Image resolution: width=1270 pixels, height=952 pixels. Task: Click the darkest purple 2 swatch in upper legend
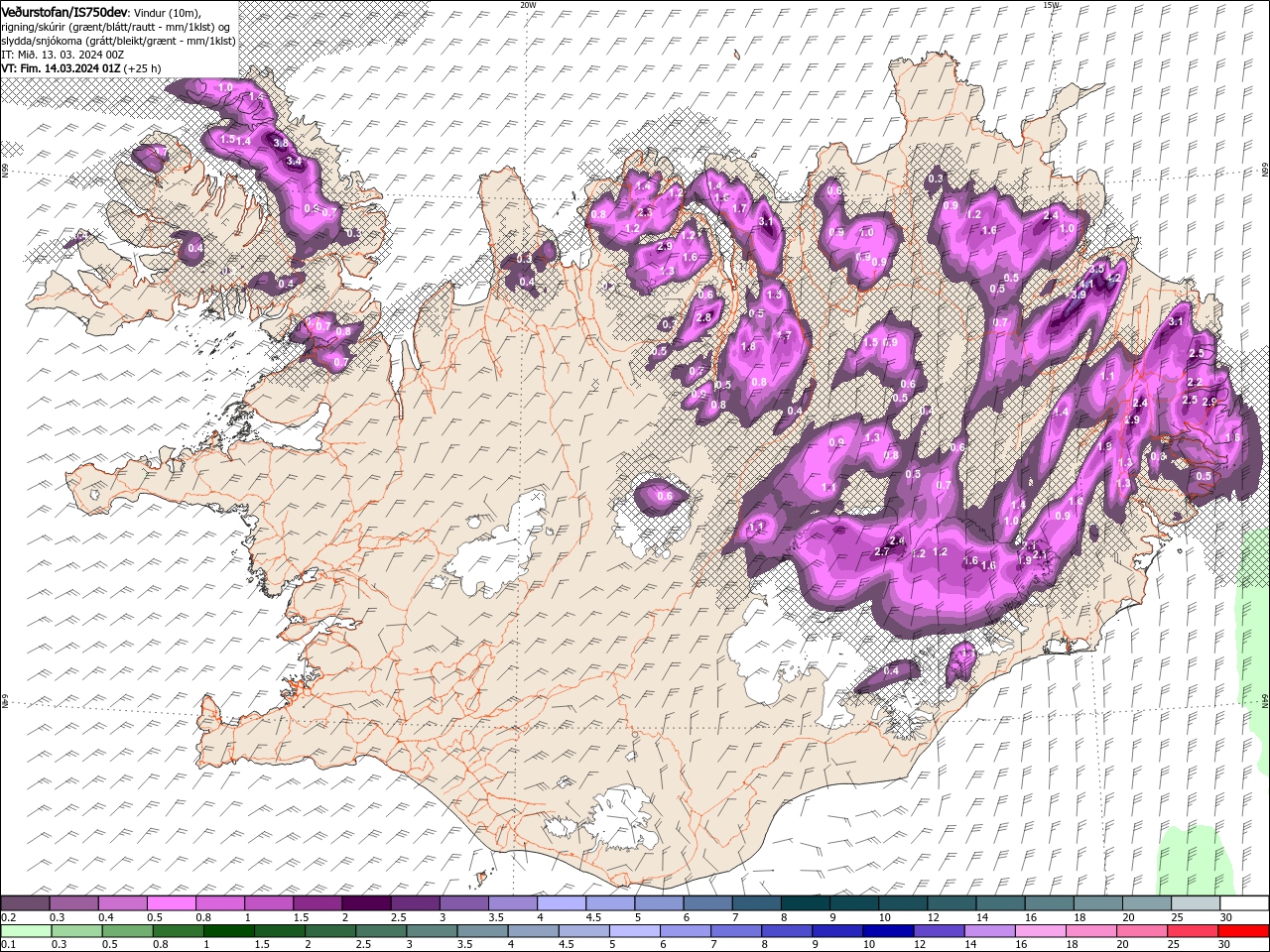click(366, 903)
